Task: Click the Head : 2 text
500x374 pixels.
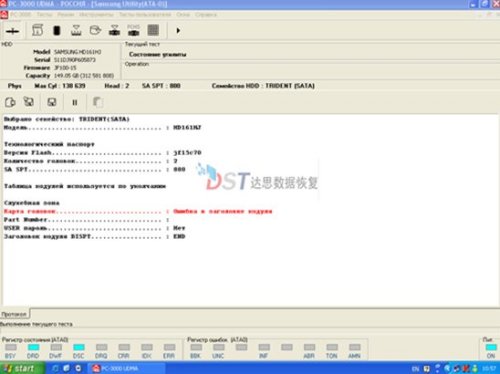Action: click(117, 86)
